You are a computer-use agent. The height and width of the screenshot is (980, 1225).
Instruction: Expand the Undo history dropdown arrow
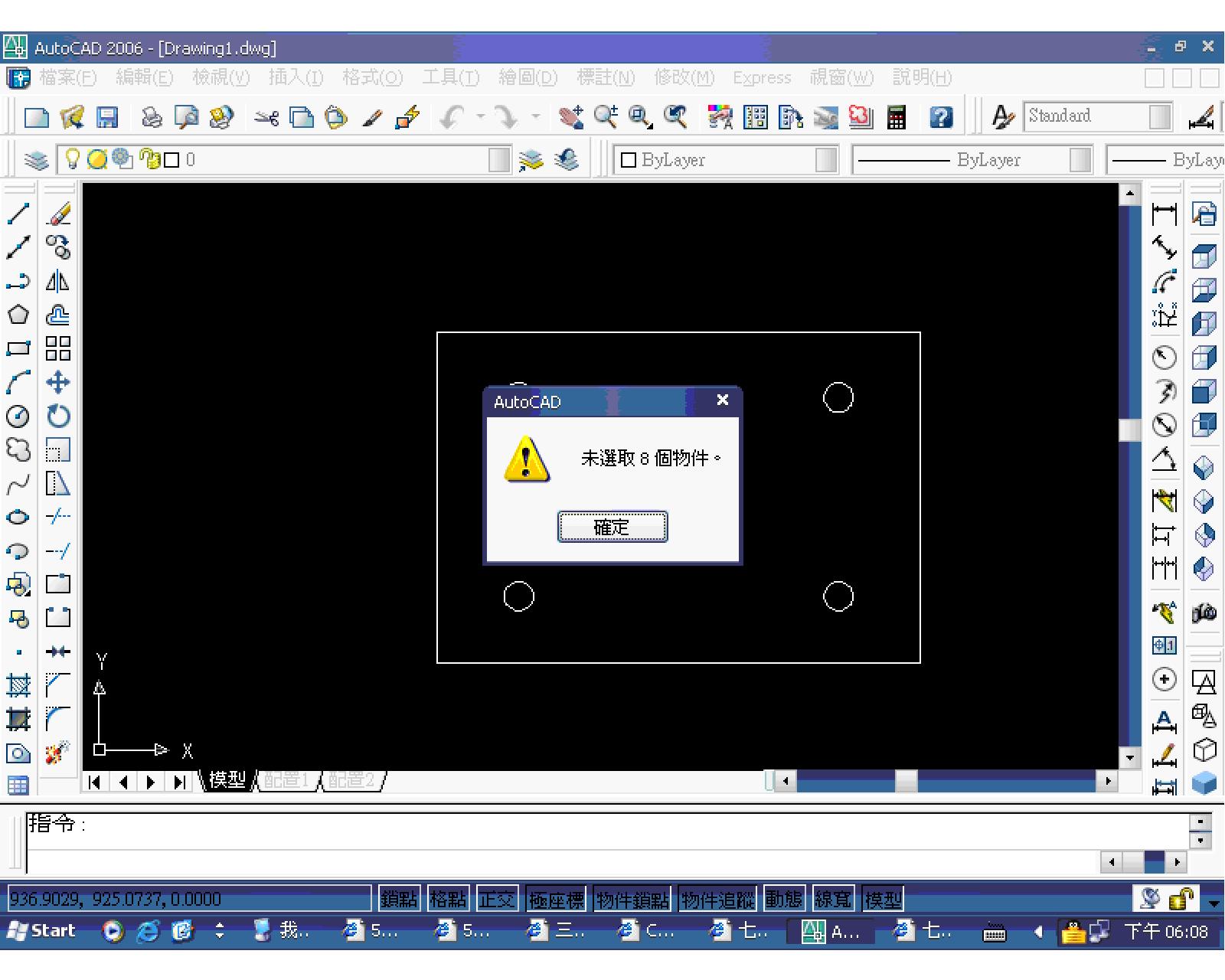click(482, 117)
